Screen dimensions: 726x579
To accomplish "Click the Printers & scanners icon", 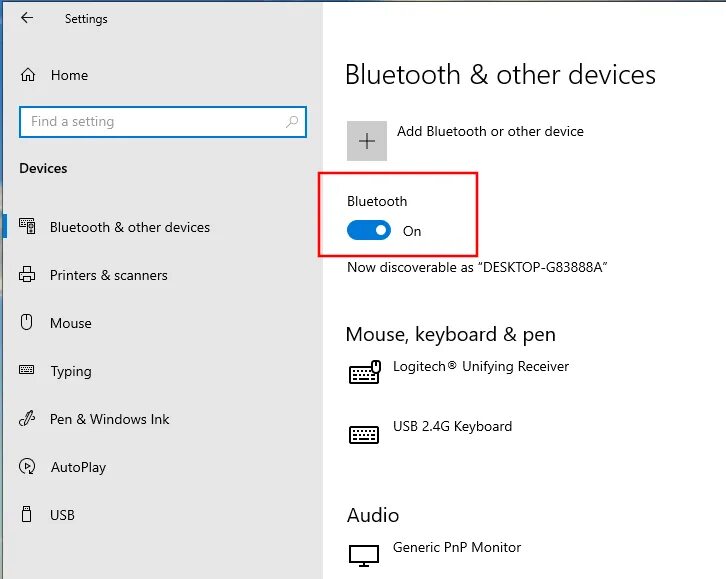I will (x=28, y=275).
